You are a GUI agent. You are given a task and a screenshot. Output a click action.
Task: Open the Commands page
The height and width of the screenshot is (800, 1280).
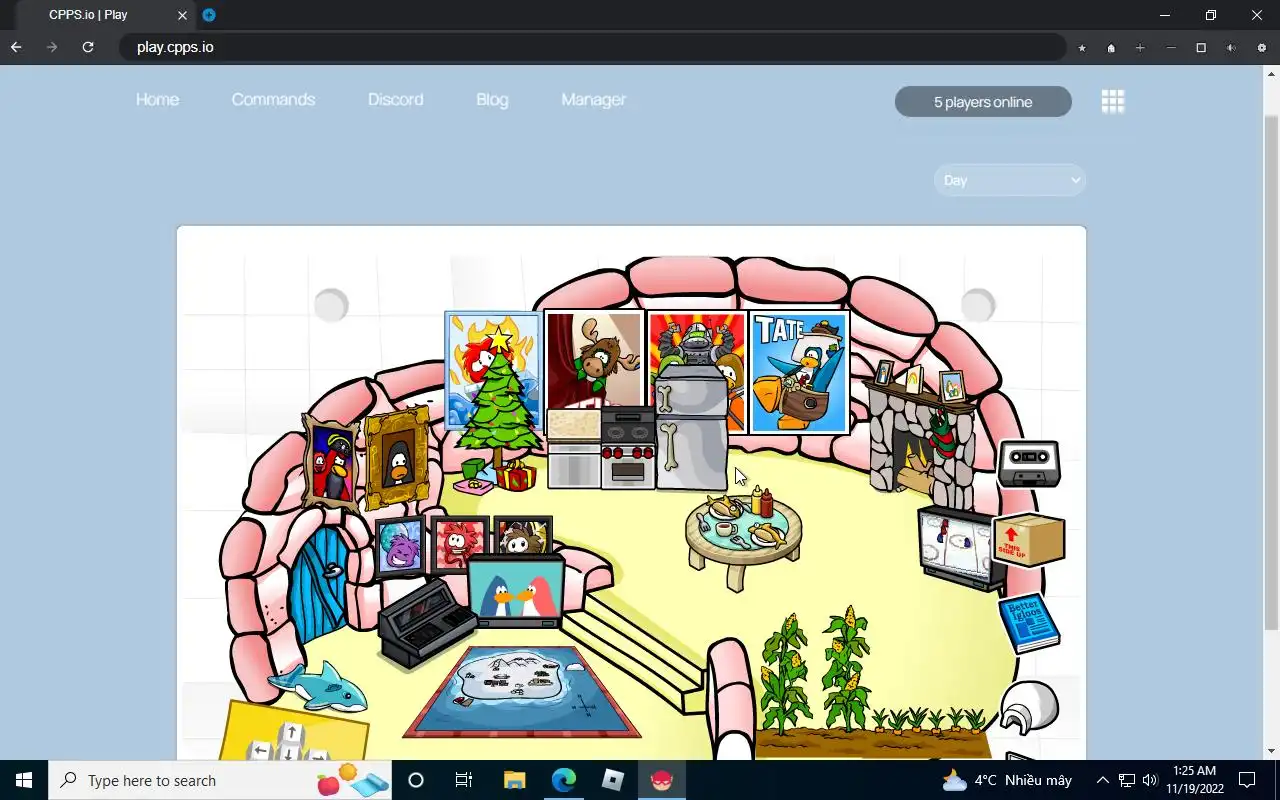[273, 100]
